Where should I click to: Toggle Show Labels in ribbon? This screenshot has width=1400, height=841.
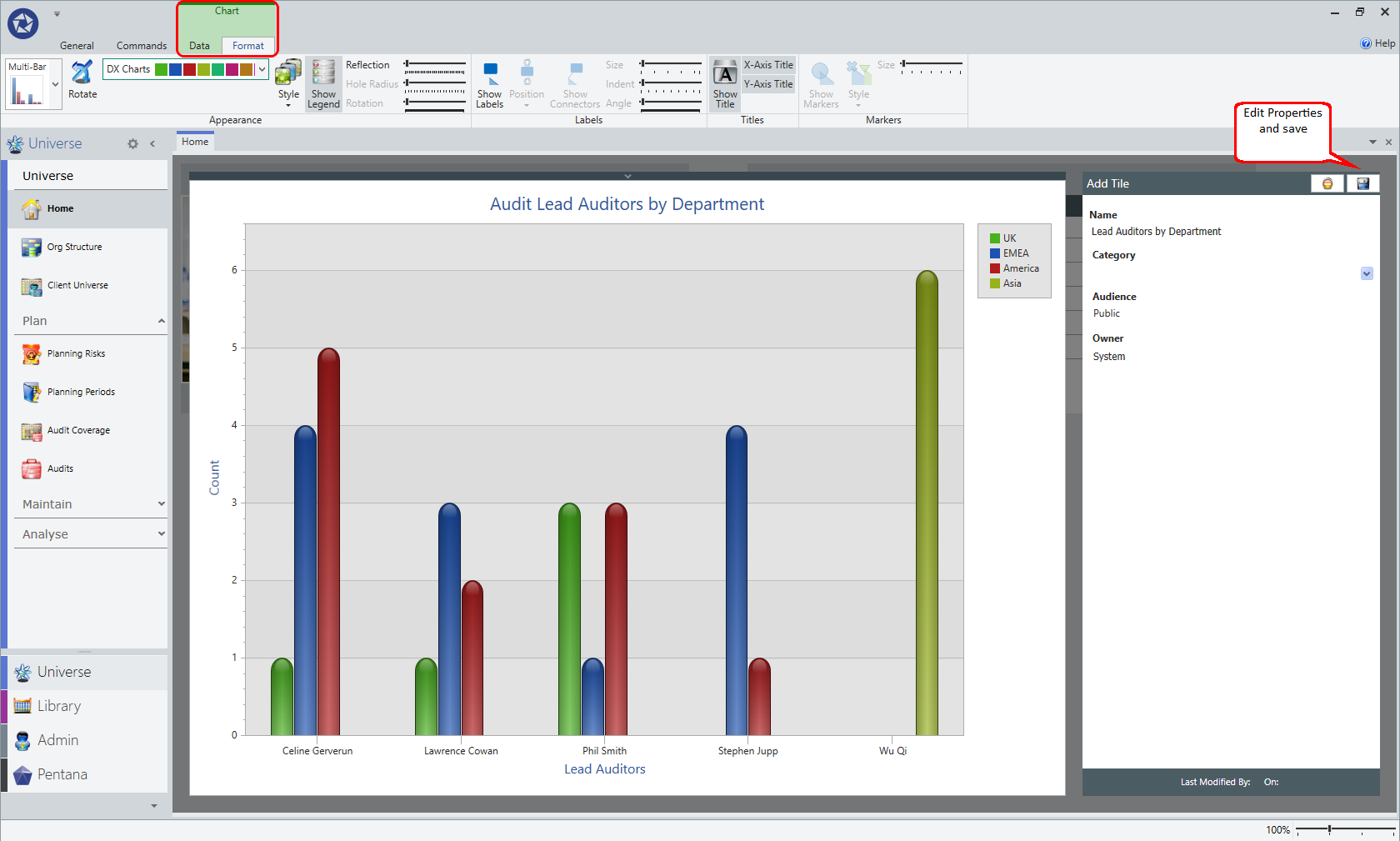click(x=490, y=84)
